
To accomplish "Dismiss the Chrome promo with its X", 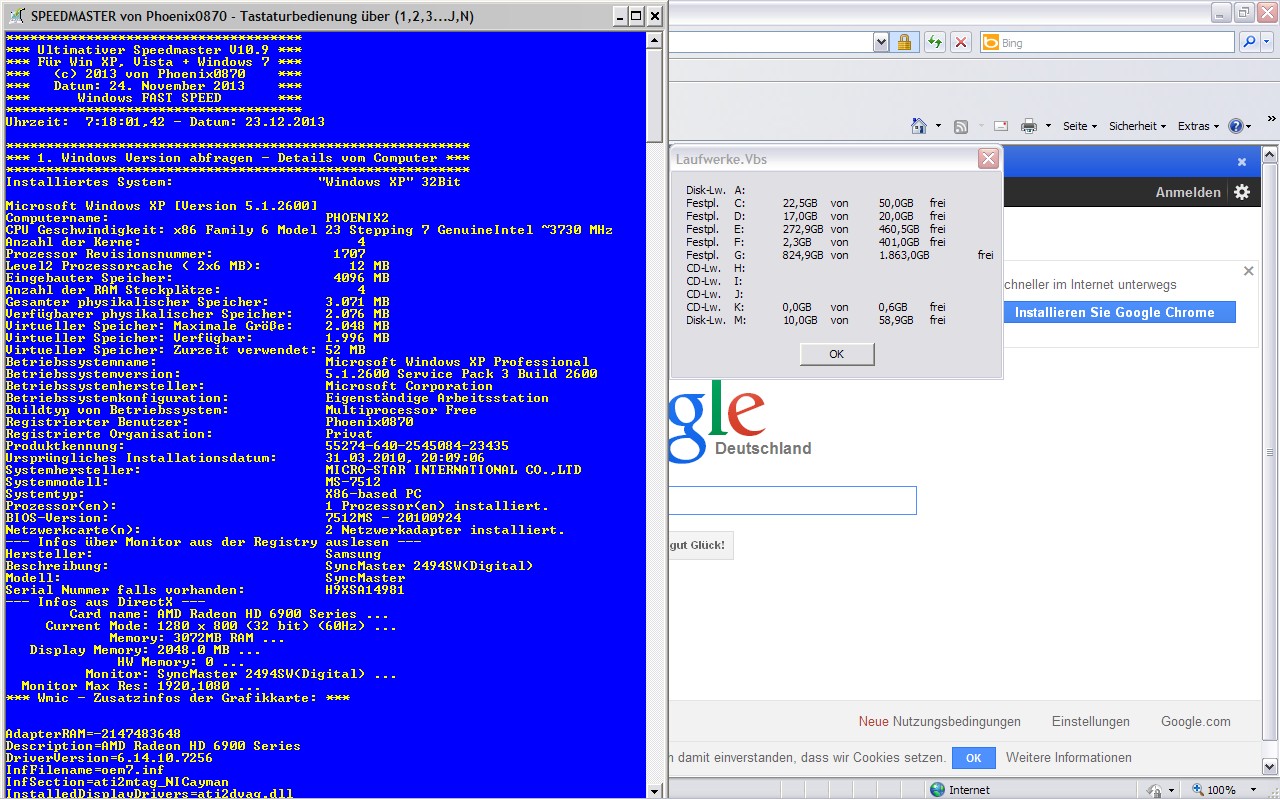I will point(1248,271).
